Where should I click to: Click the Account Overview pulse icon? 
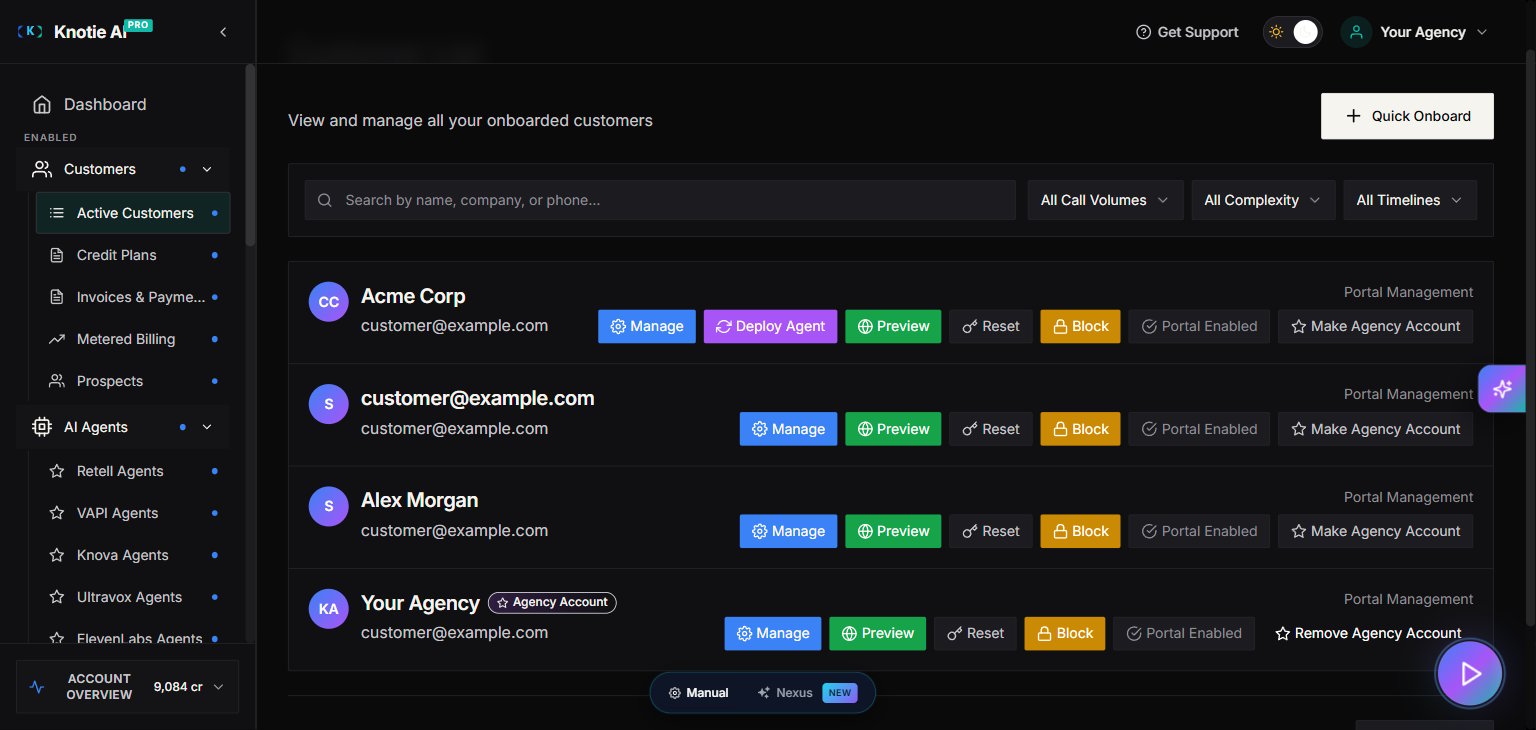pyautogui.click(x=38, y=687)
